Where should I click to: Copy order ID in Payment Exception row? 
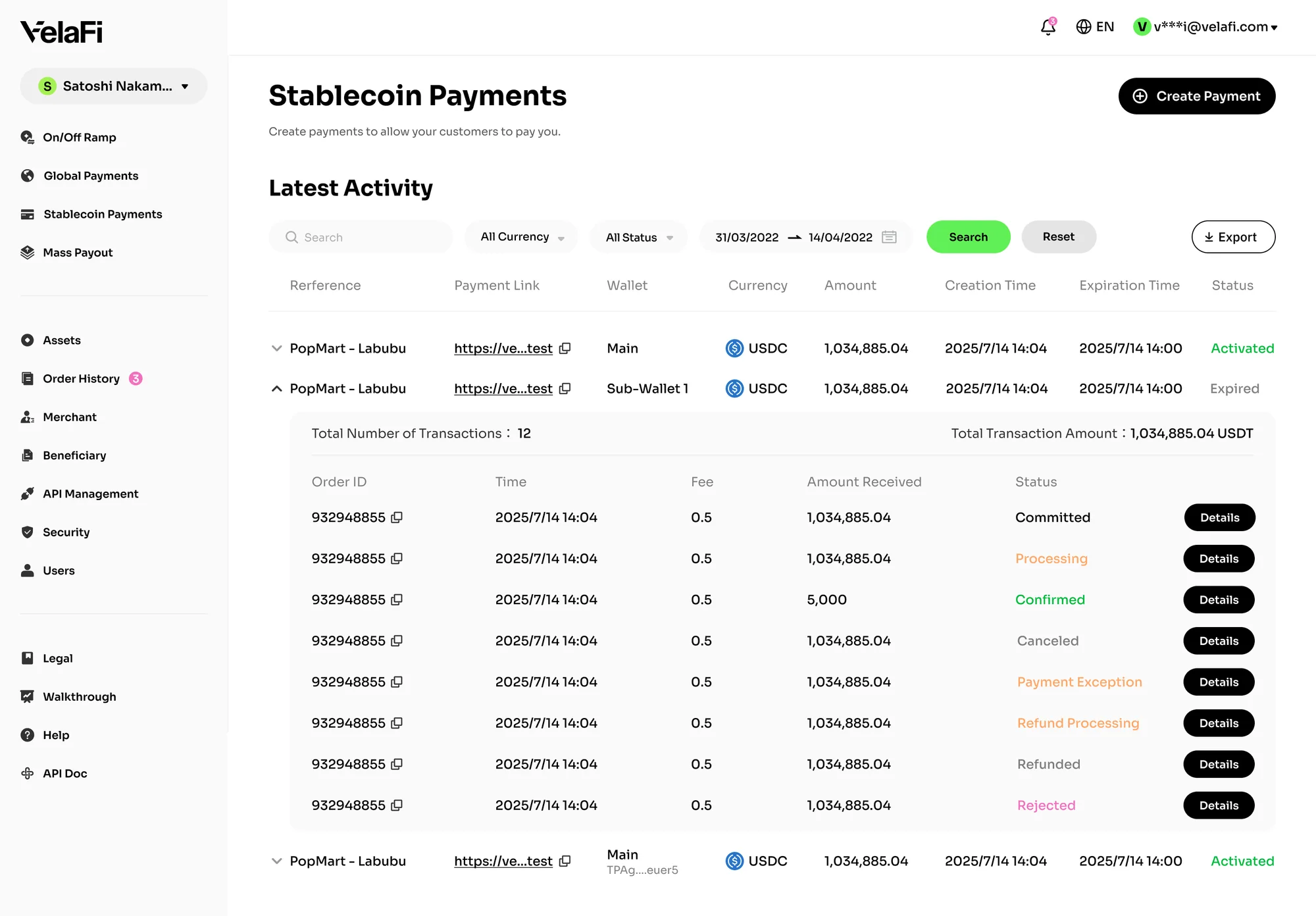pyautogui.click(x=397, y=682)
